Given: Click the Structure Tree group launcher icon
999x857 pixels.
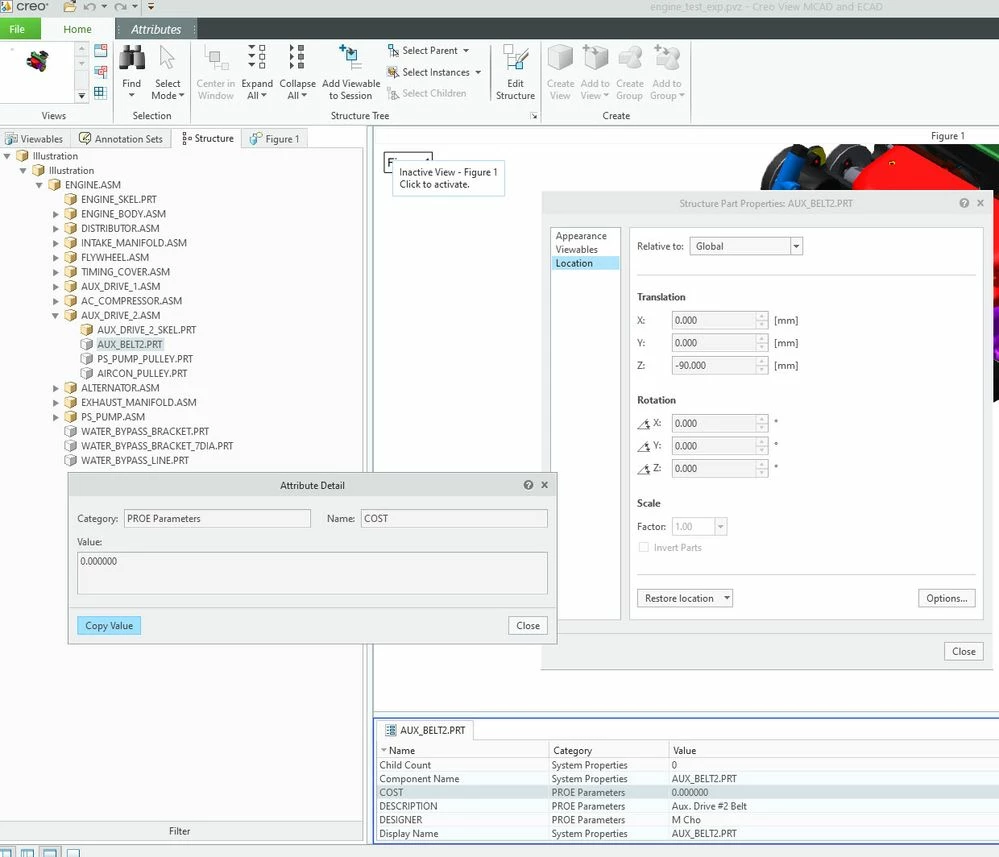Looking at the screenshot, I should (x=534, y=116).
